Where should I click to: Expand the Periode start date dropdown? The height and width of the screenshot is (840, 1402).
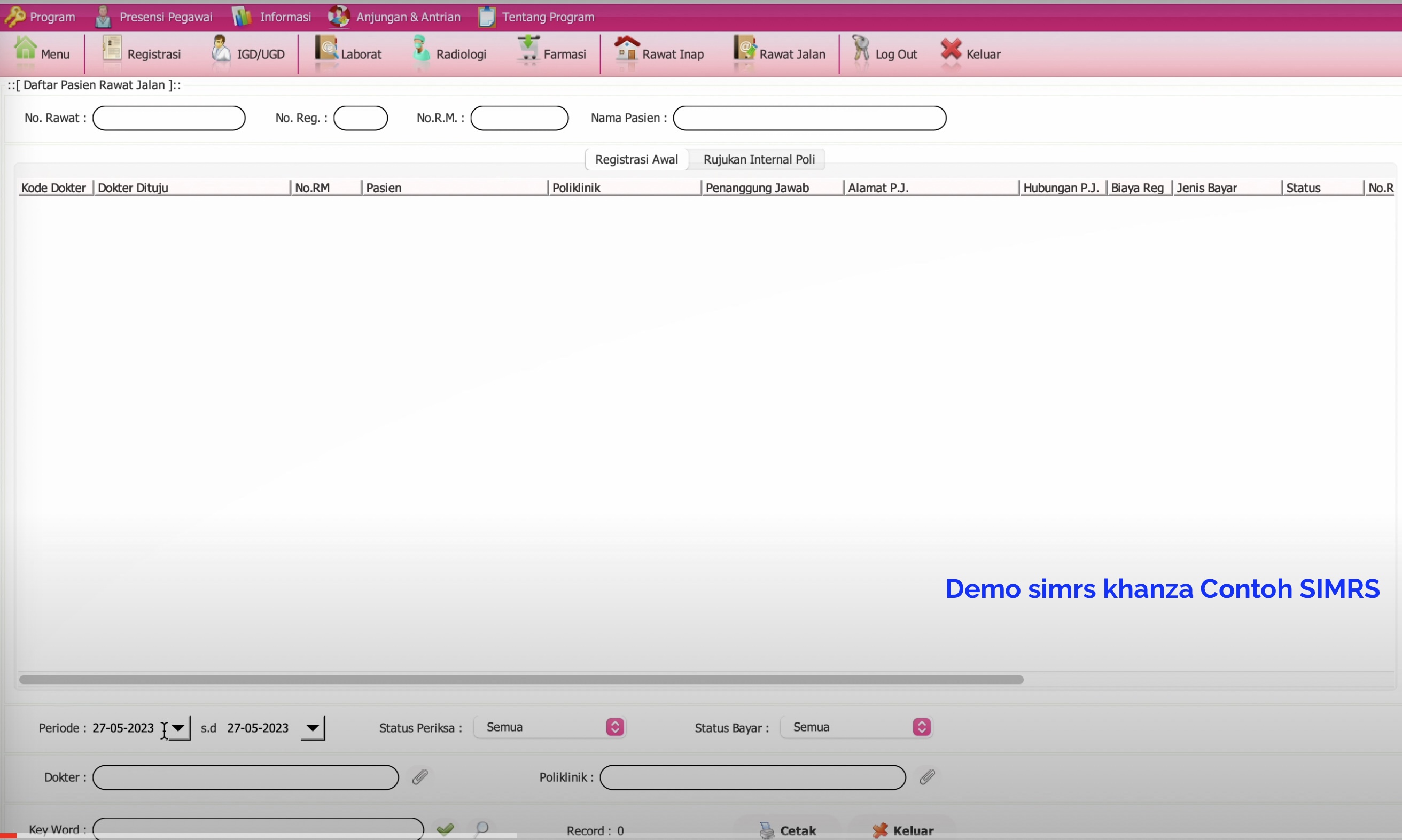click(x=178, y=727)
